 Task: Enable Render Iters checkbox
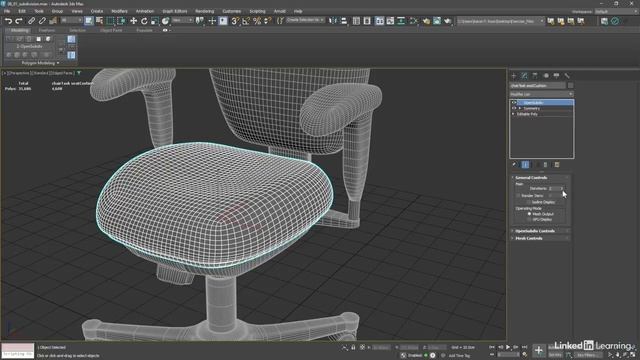click(x=518, y=196)
